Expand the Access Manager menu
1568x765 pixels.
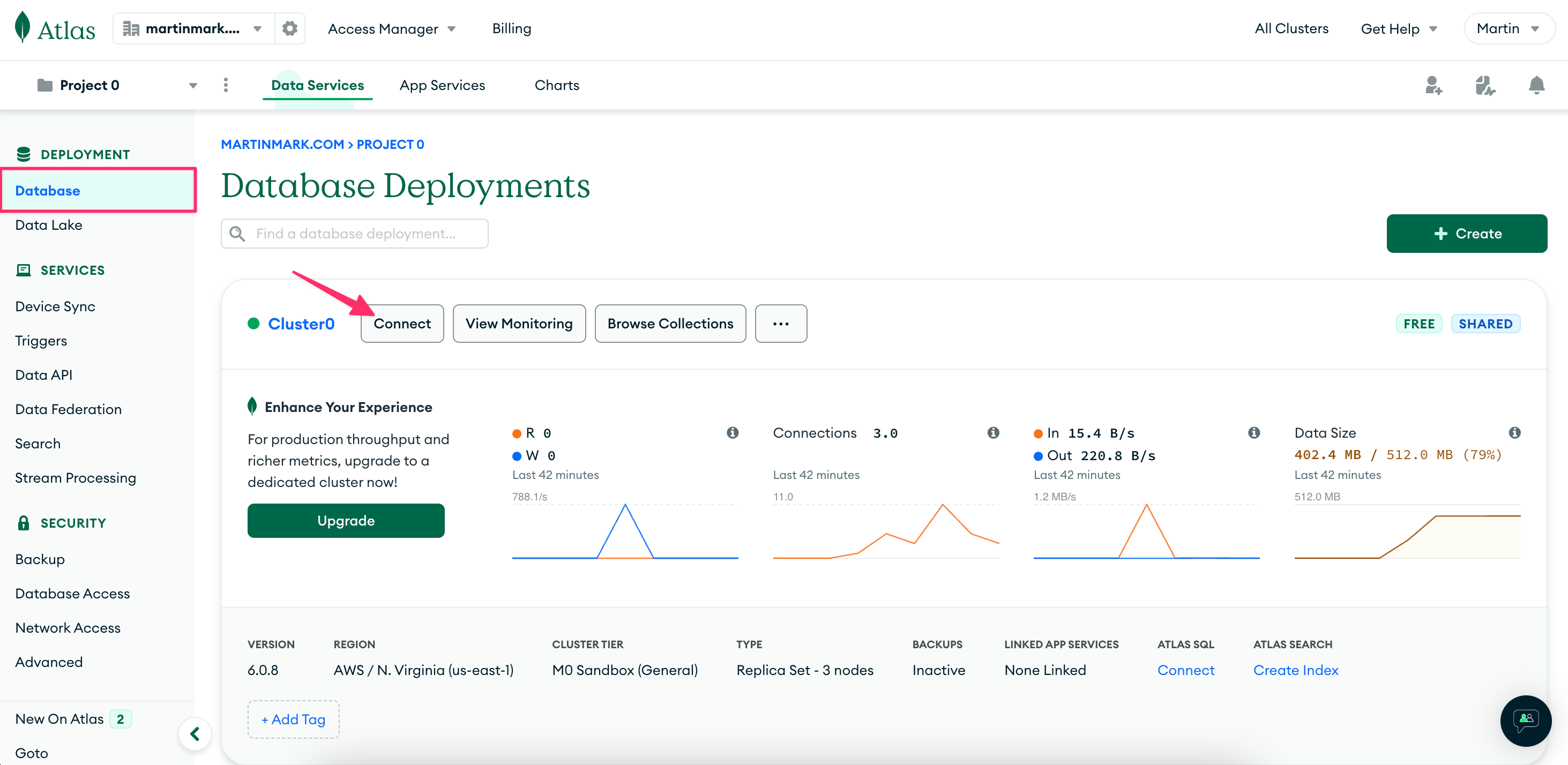click(x=391, y=28)
